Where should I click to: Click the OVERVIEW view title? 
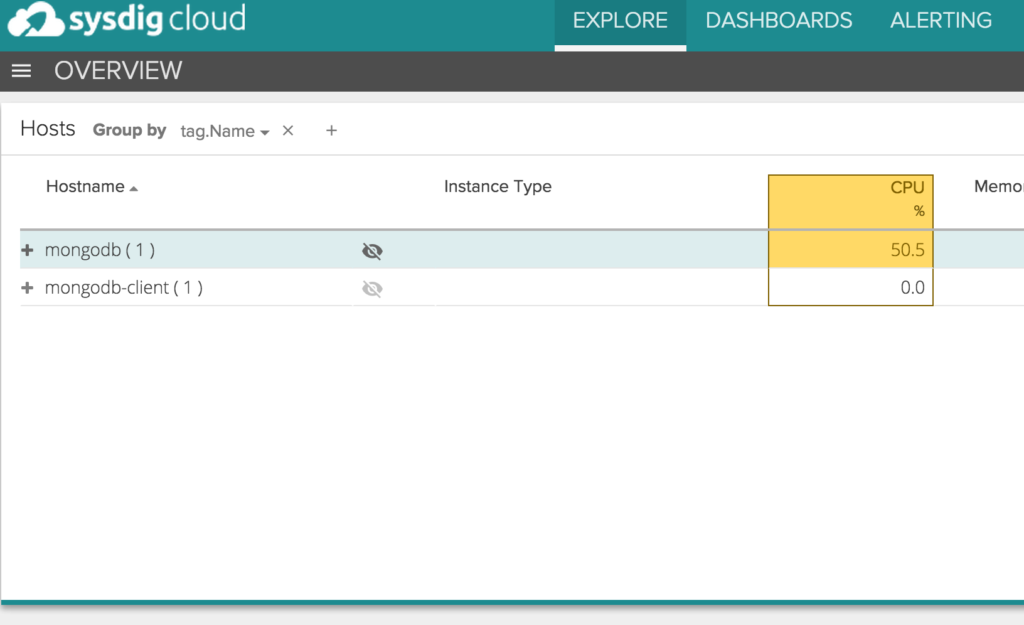[x=118, y=71]
